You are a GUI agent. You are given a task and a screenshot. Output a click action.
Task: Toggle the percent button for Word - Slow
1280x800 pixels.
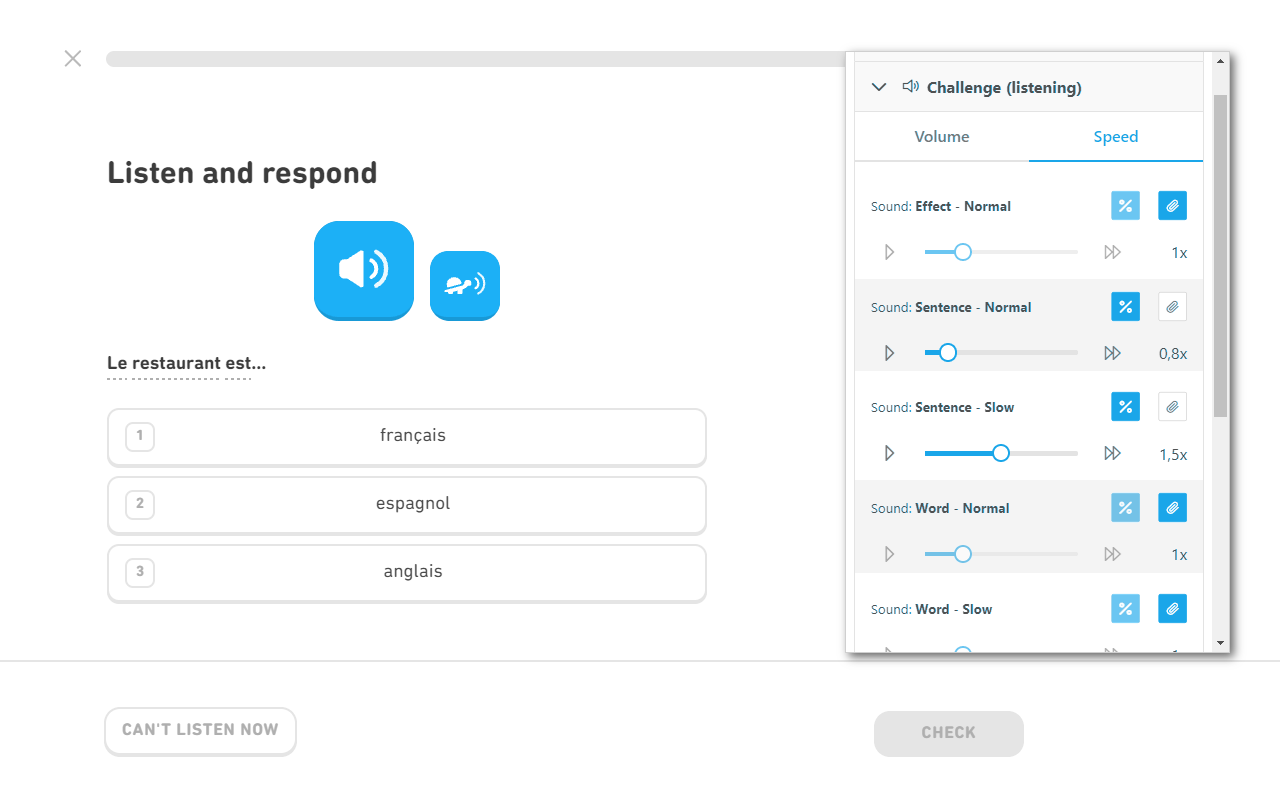pyautogui.click(x=1125, y=608)
